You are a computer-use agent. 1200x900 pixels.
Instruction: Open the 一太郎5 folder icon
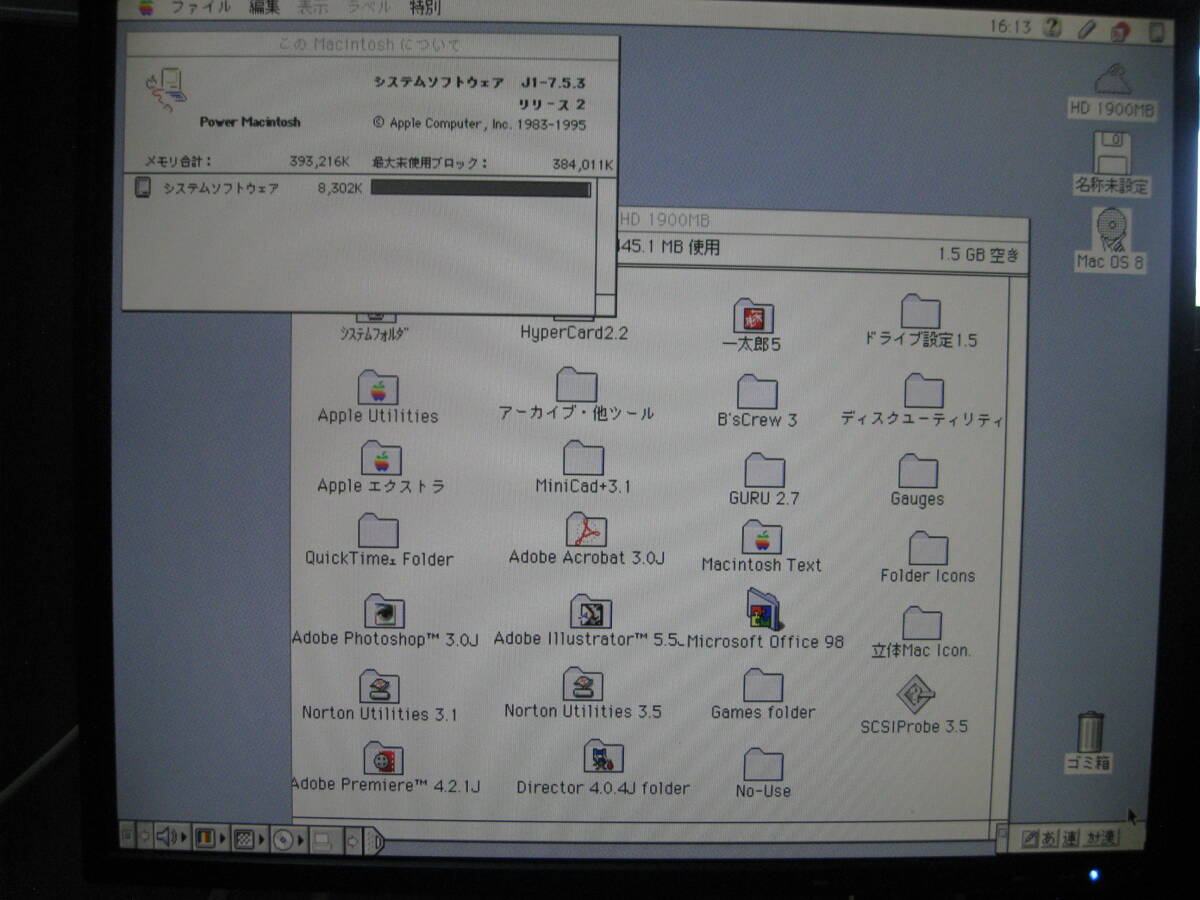tap(753, 317)
